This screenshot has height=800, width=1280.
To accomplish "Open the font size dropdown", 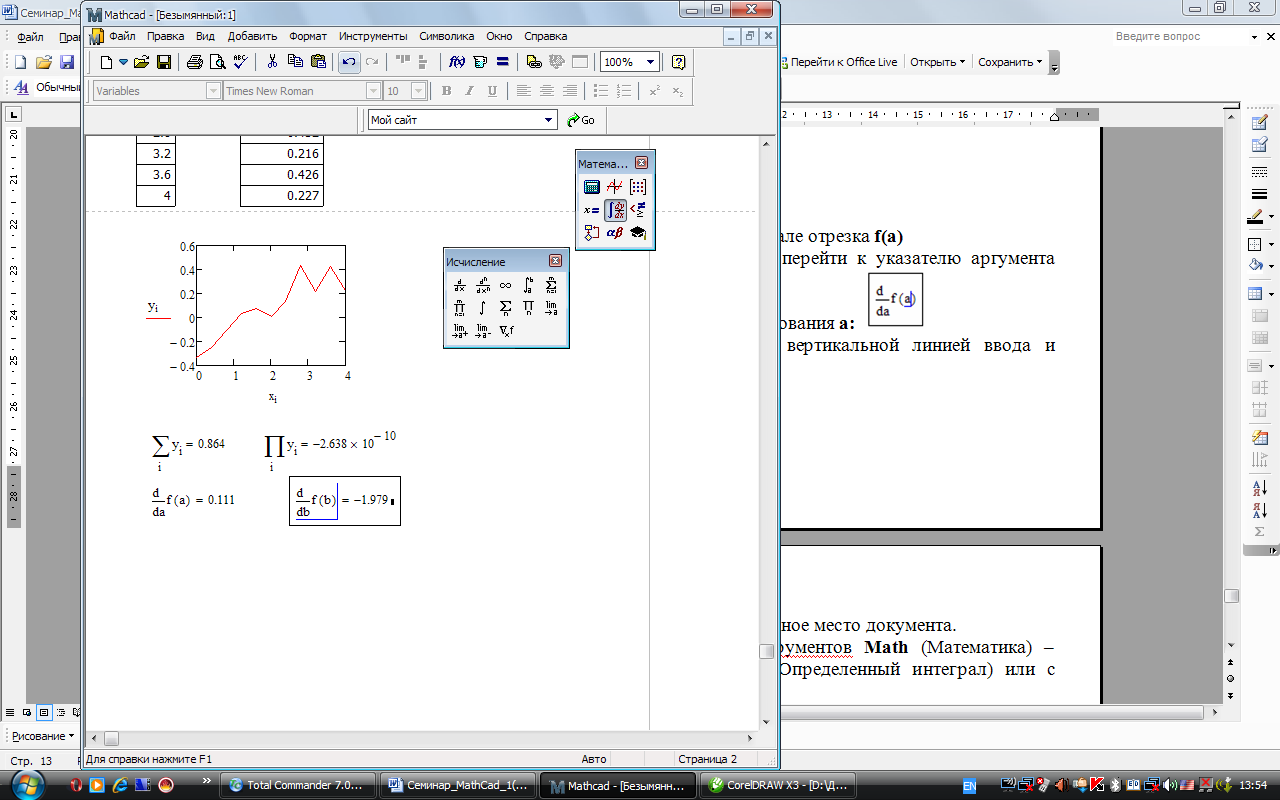I will pyautogui.click(x=419, y=91).
